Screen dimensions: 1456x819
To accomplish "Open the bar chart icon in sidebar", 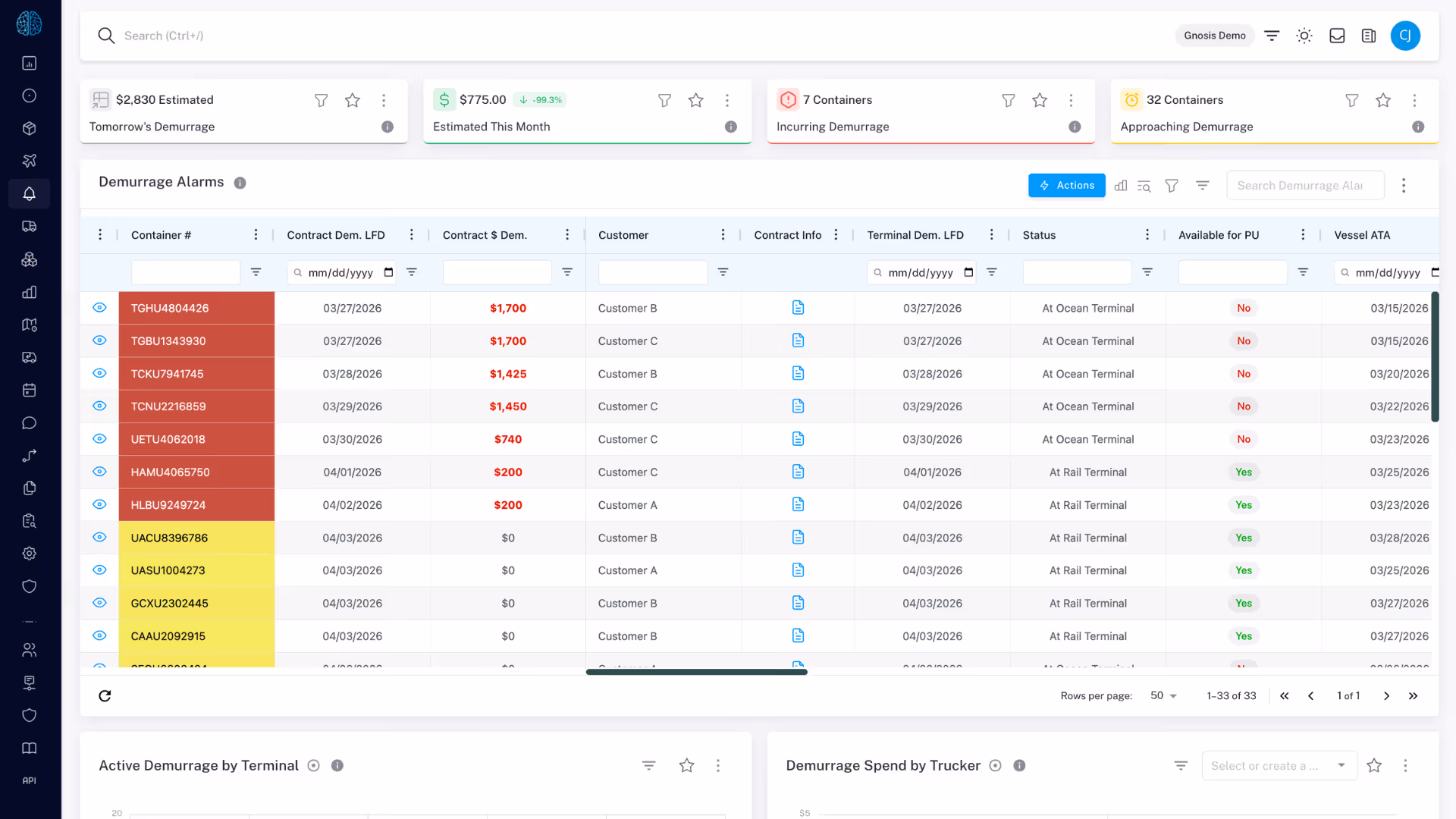I will pyautogui.click(x=29, y=292).
